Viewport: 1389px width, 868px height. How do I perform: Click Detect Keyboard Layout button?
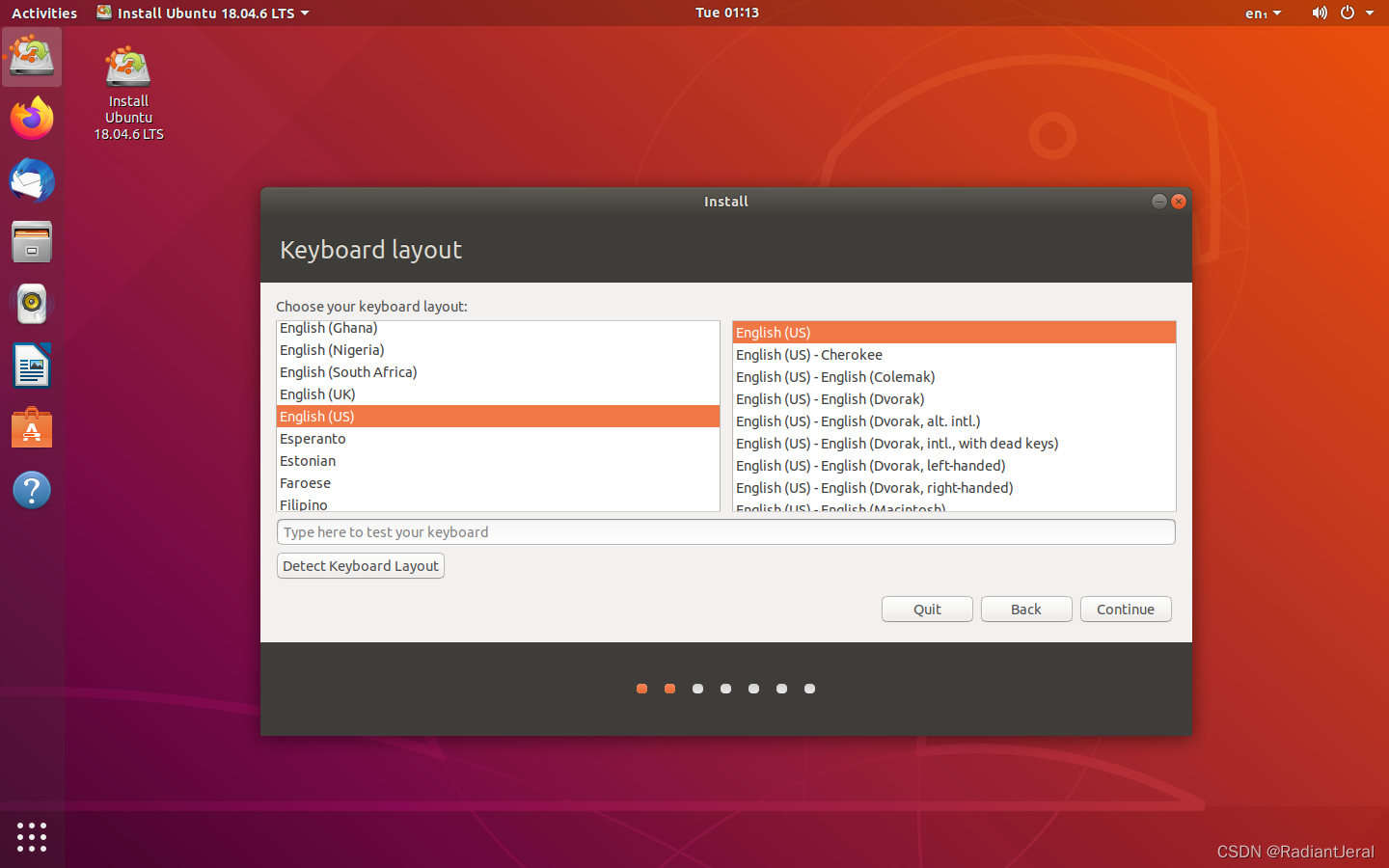point(361,566)
